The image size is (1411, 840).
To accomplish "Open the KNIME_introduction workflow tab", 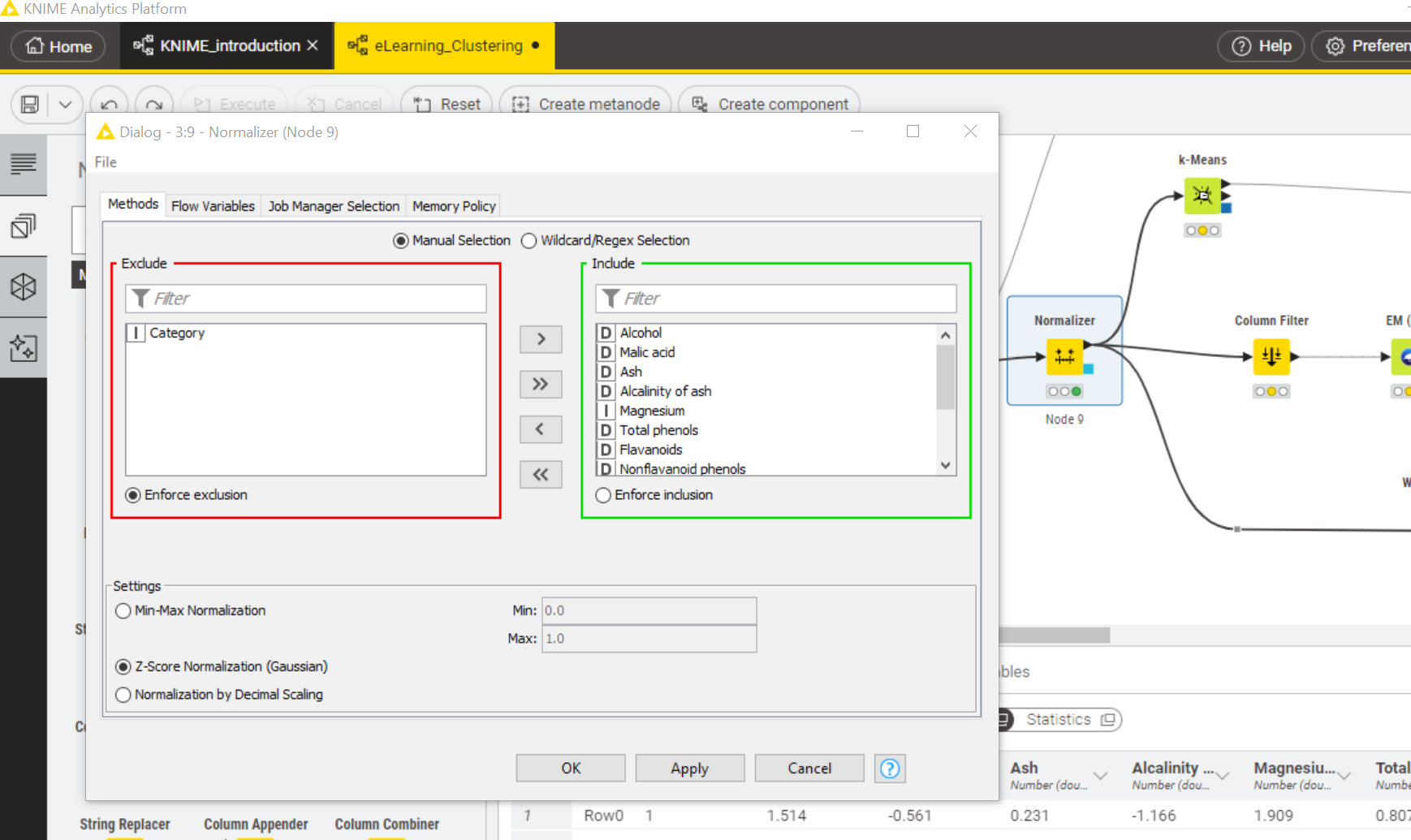I will coord(229,46).
